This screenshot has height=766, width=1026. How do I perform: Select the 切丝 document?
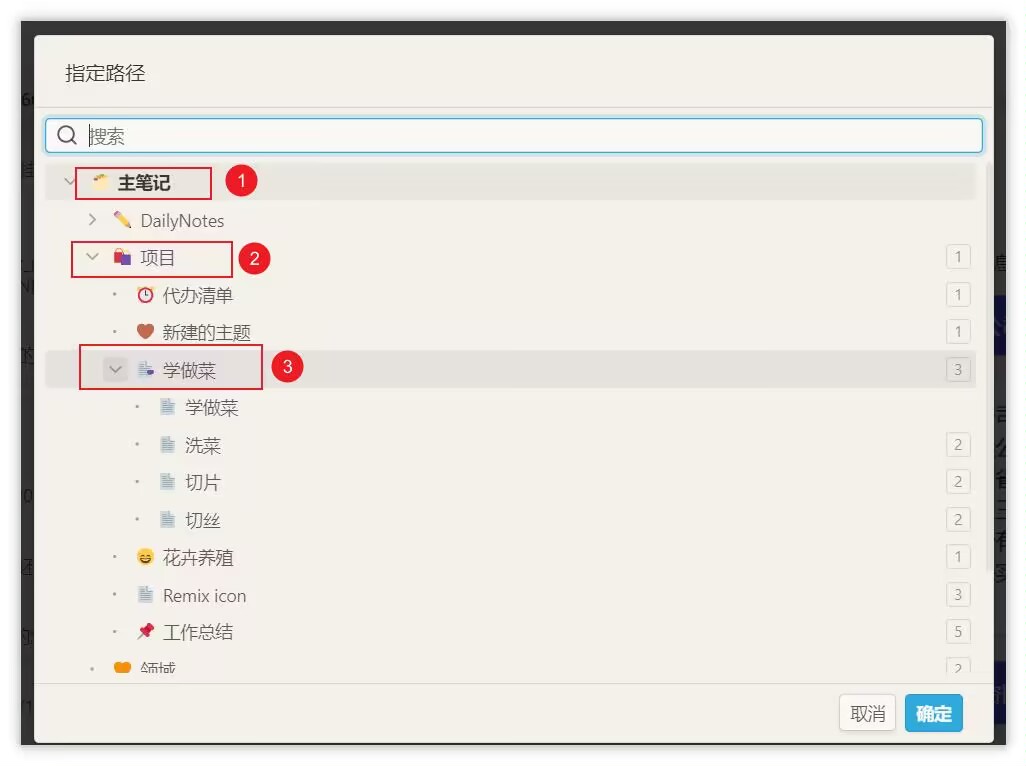510,520
